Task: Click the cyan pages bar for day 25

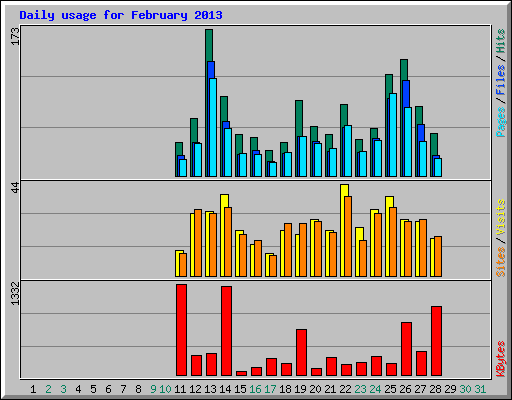Action: 393,135
